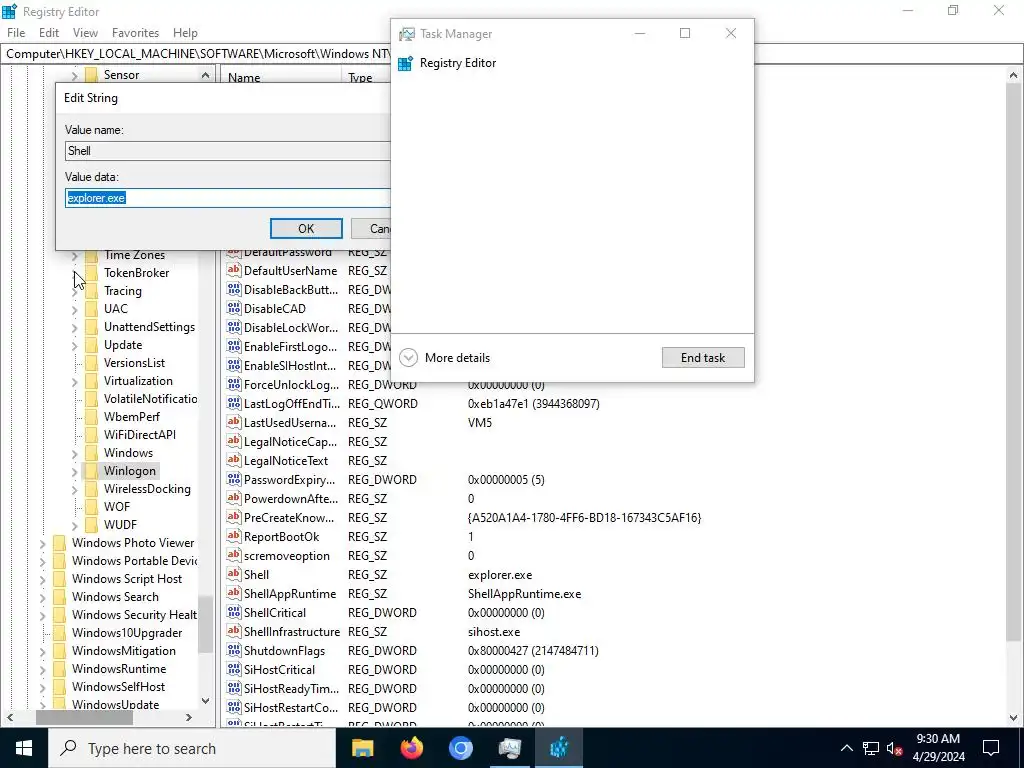Click the Registry Editor taskbar icon
This screenshot has height=768, width=1024.
[x=558, y=748]
